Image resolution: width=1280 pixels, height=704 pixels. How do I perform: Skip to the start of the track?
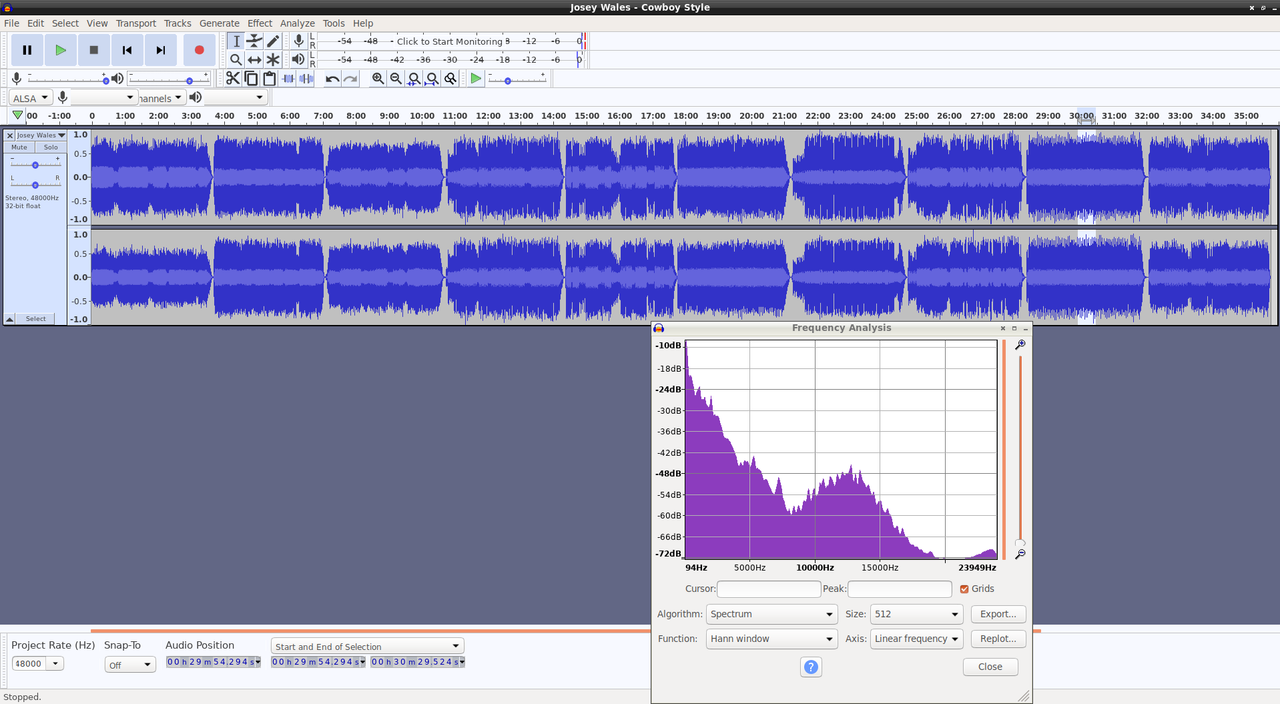(127, 50)
